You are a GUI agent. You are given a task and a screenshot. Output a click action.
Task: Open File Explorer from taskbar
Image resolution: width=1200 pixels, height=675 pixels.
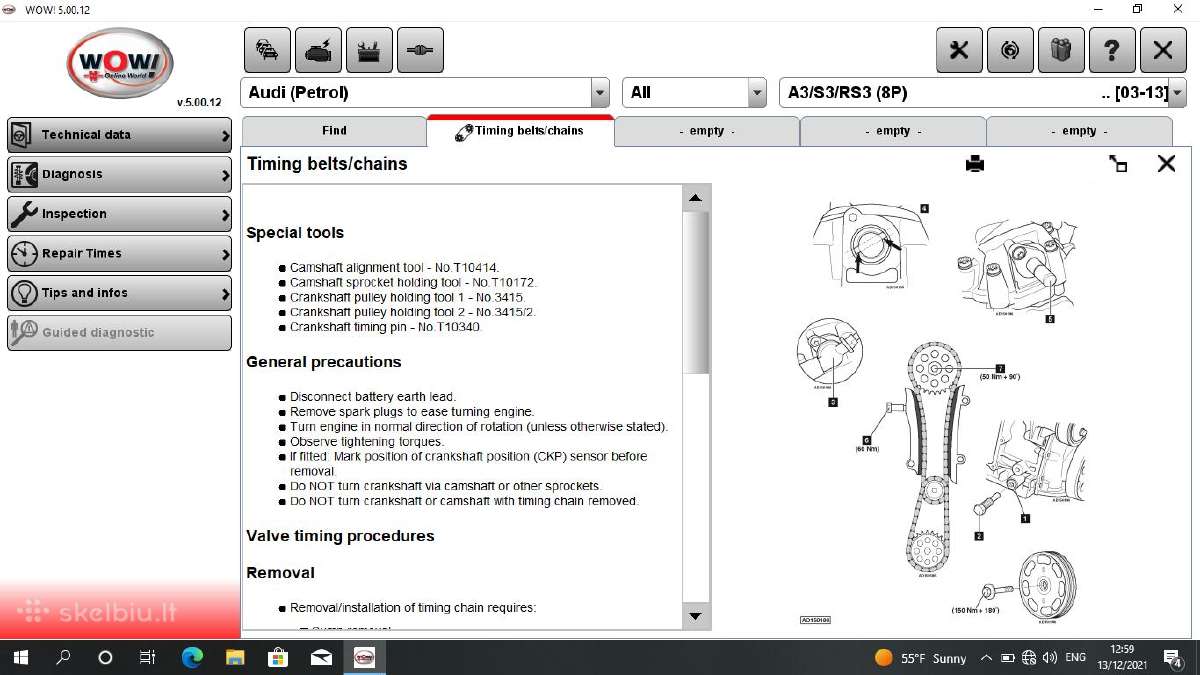[x=235, y=658]
